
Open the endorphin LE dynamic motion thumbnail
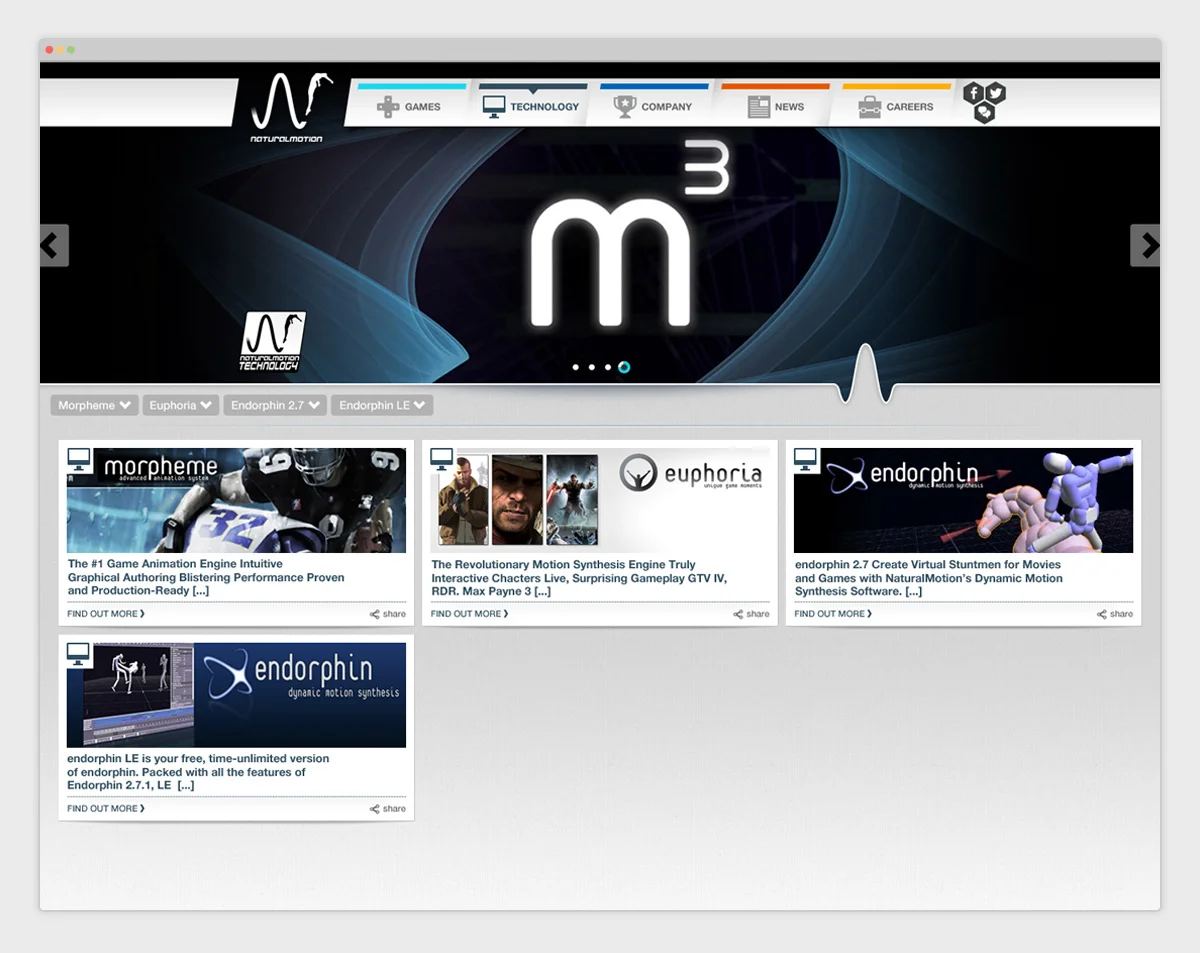tap(236, 695)
